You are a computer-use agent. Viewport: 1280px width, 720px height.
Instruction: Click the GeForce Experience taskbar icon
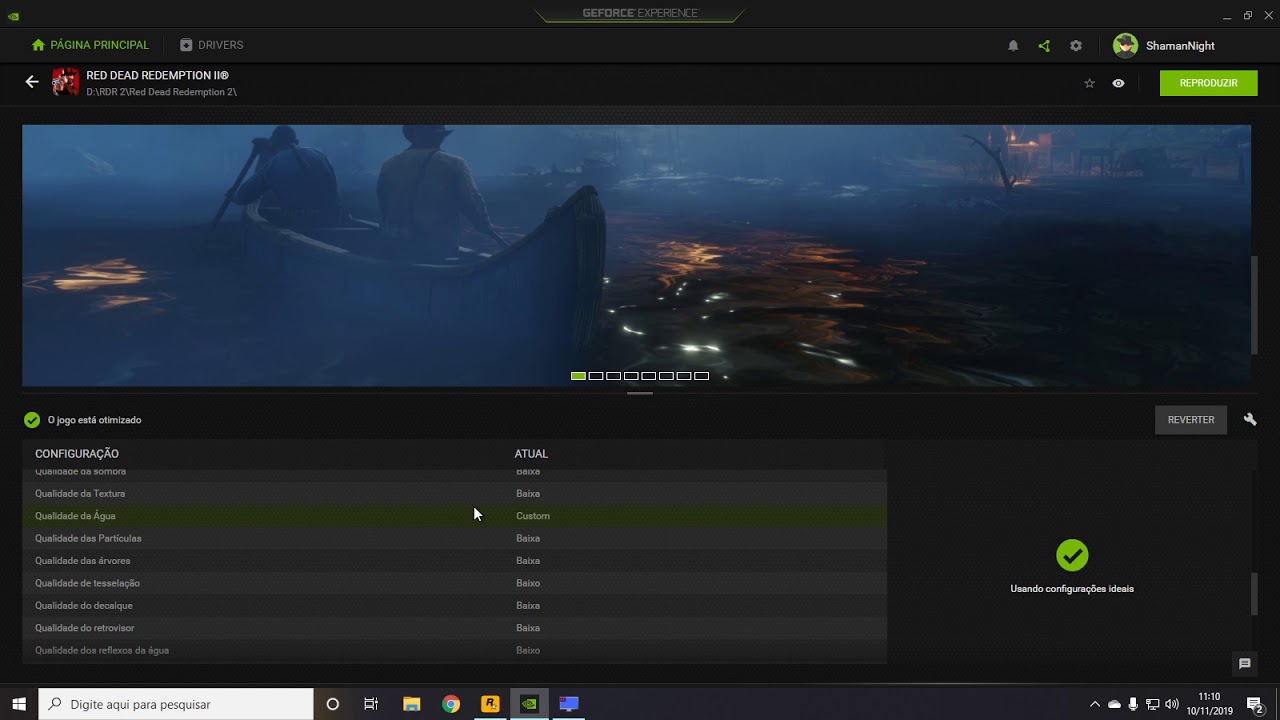[x=529, y=704]
